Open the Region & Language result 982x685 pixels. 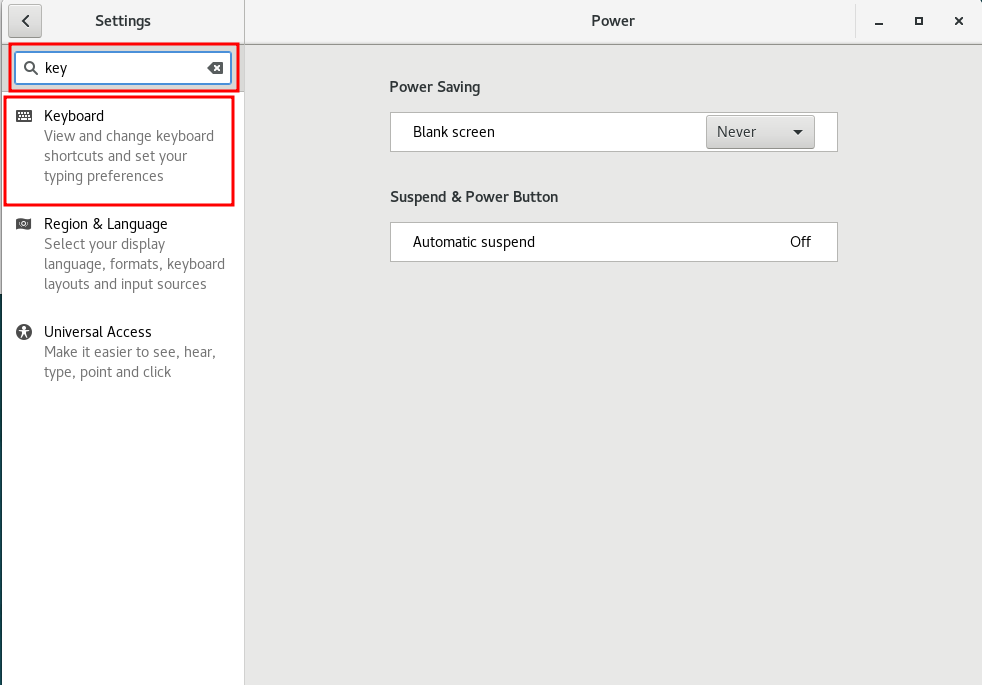(x=122, y=254)
